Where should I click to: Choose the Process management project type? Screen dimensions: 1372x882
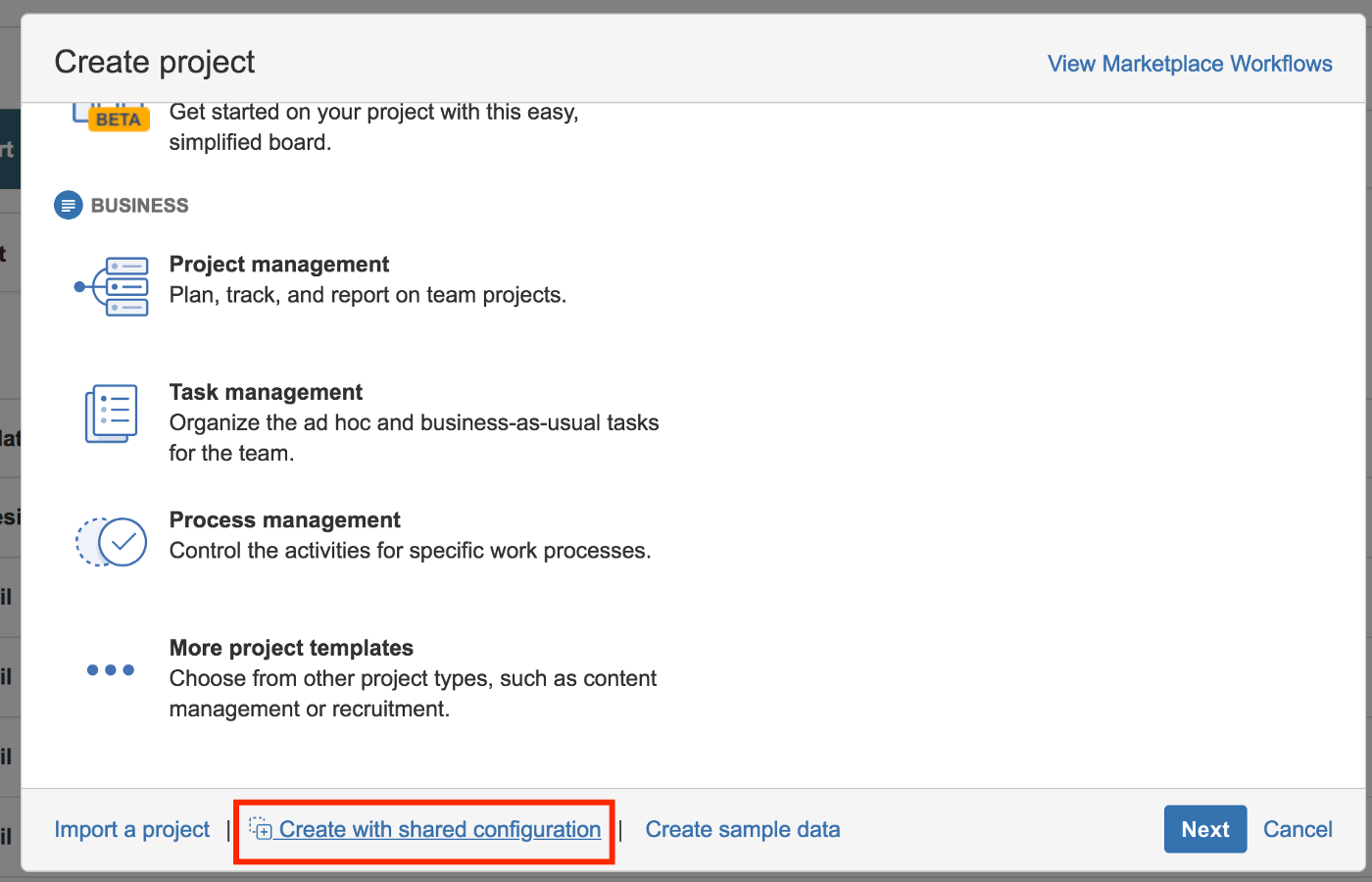click(x=285, y=519)
